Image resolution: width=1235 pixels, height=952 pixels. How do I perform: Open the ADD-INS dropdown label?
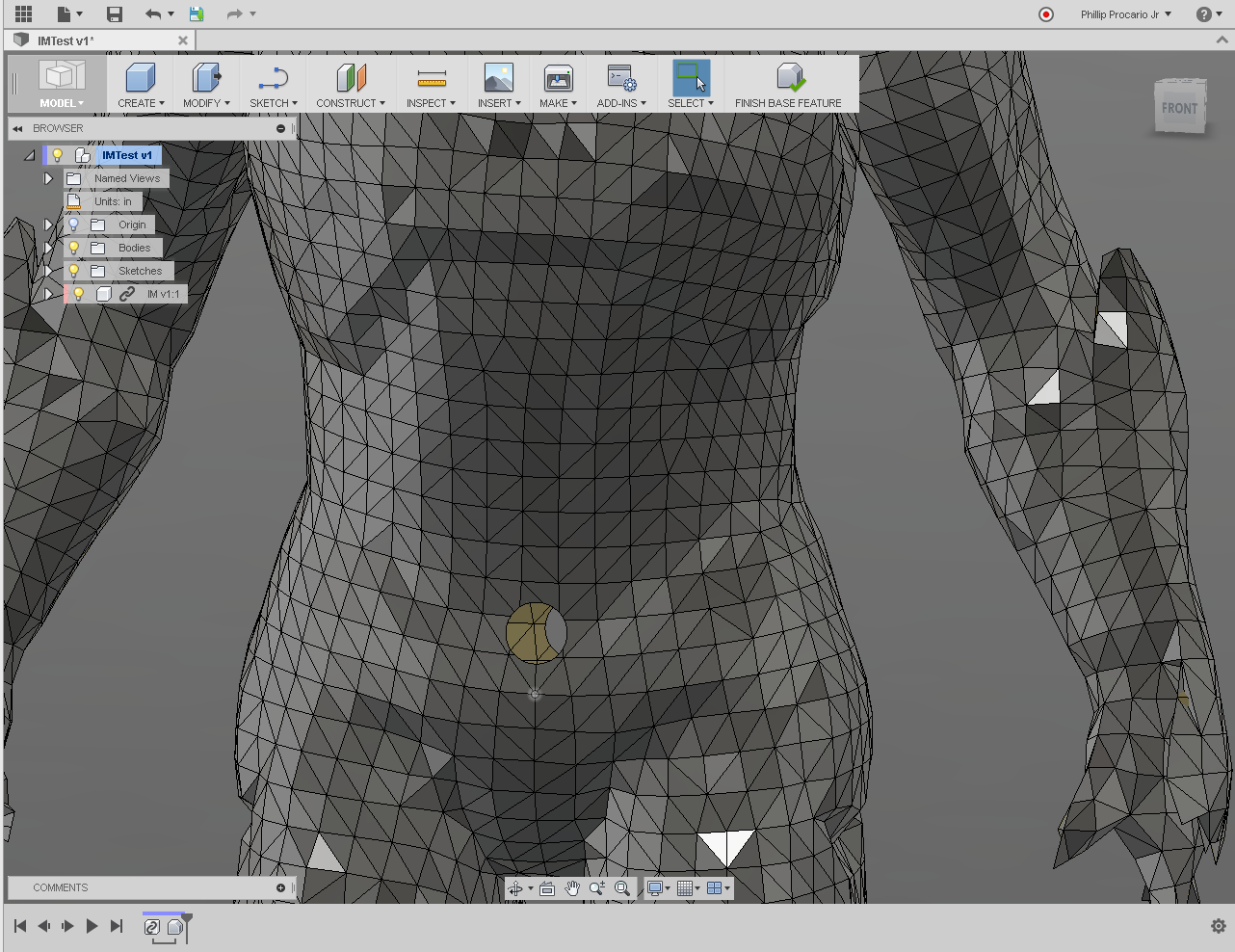click(x=621, y=103)
